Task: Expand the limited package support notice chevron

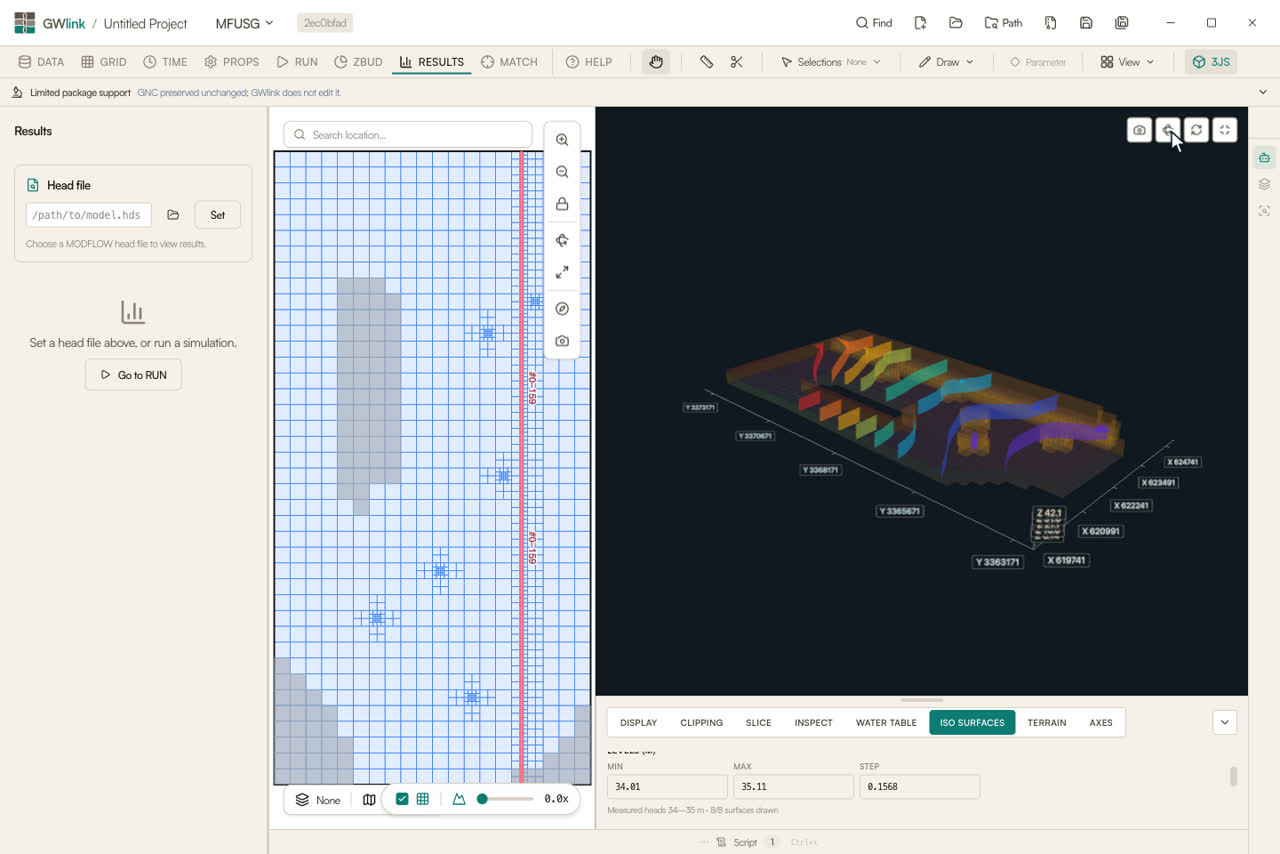Action: tap(1263, 92)
